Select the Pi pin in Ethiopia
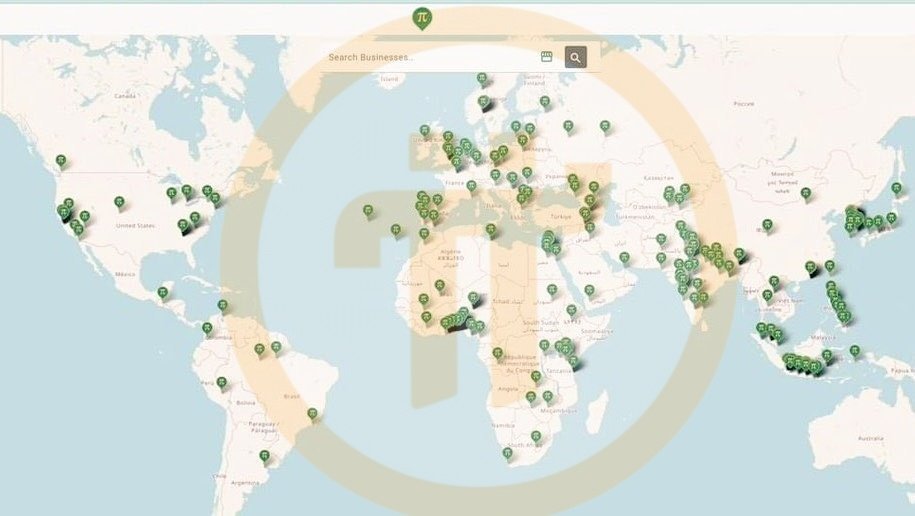 [x=572, y=311]
